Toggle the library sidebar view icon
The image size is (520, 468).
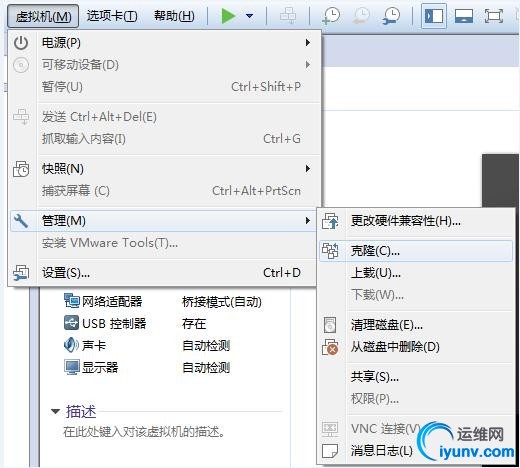pos(434,16)
